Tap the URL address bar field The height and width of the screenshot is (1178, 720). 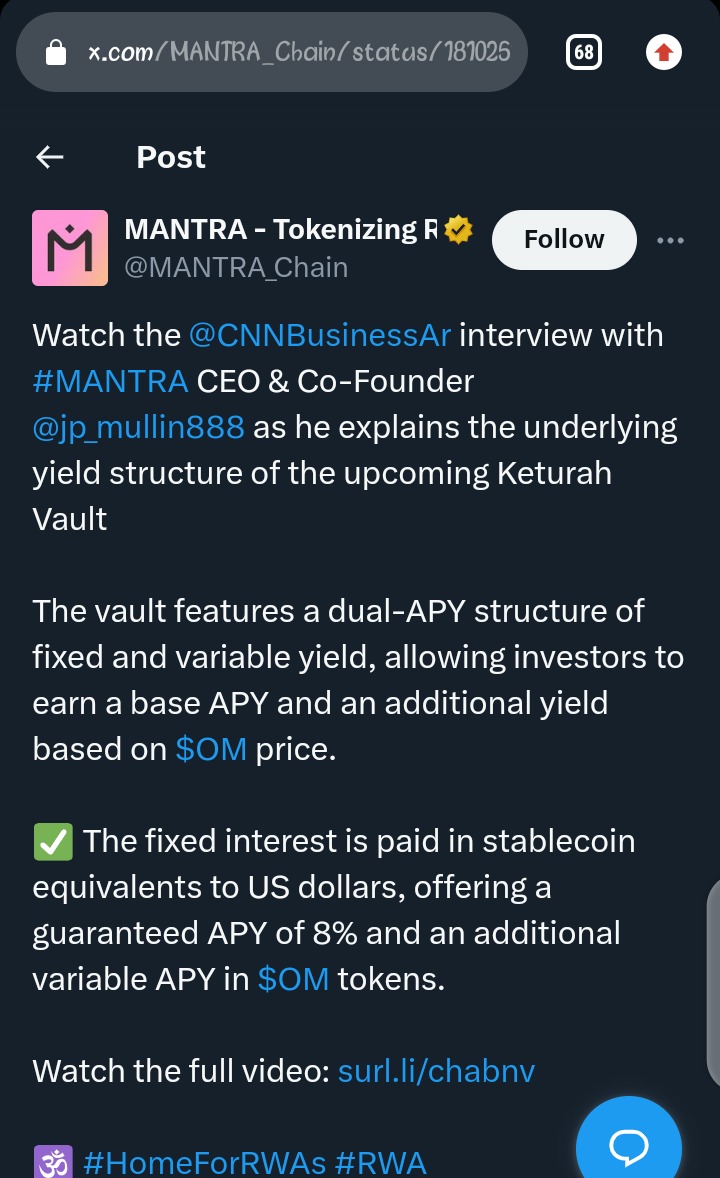(x=300, y=52)
